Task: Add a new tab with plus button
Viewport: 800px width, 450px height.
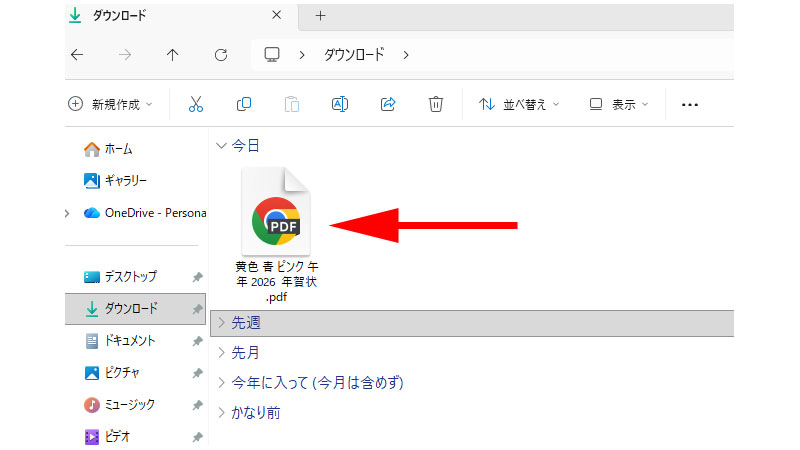Action: tap(320, 16)
